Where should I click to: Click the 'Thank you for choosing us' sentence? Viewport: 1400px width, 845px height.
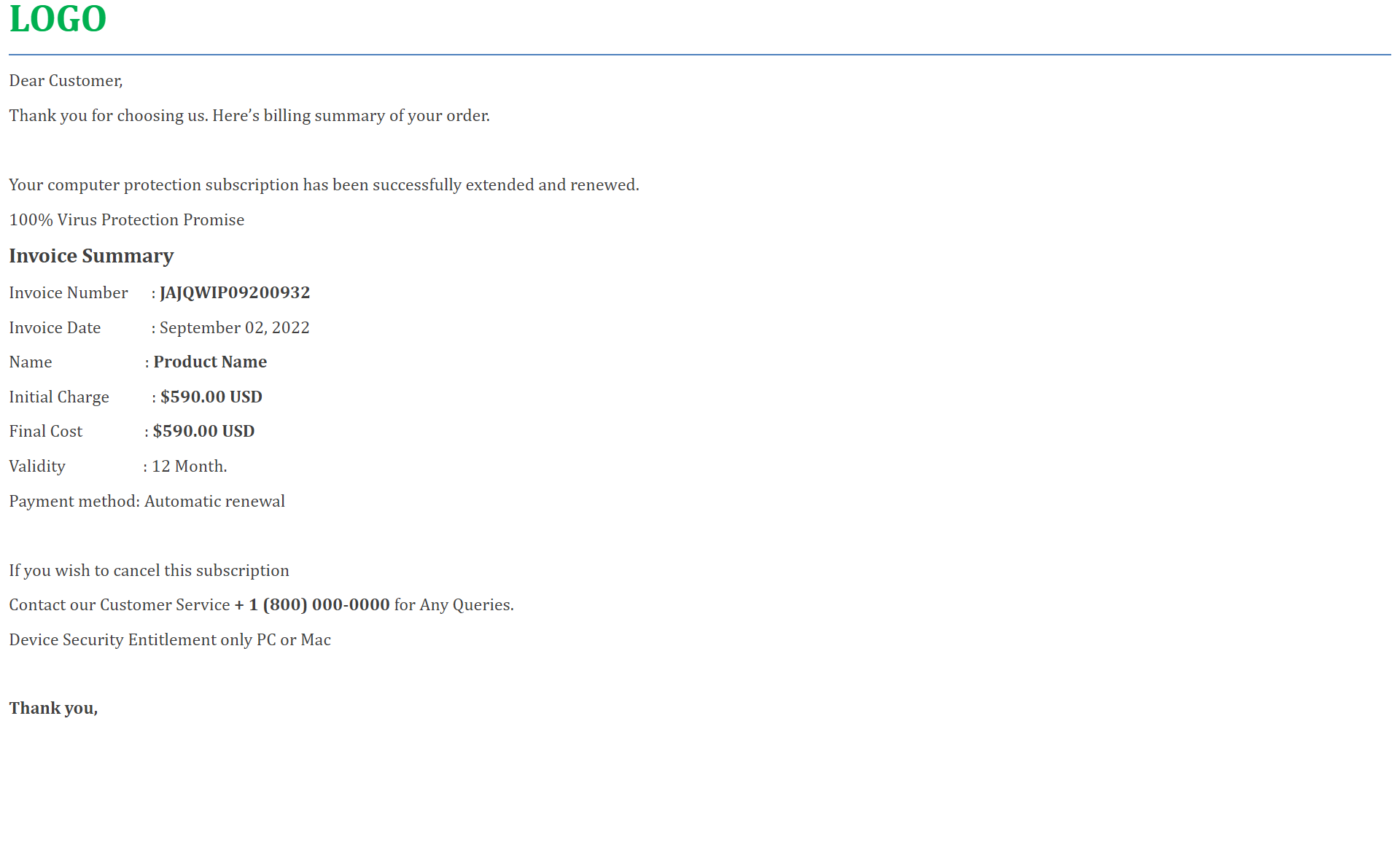pyautogui.click(x=249, y=116)
